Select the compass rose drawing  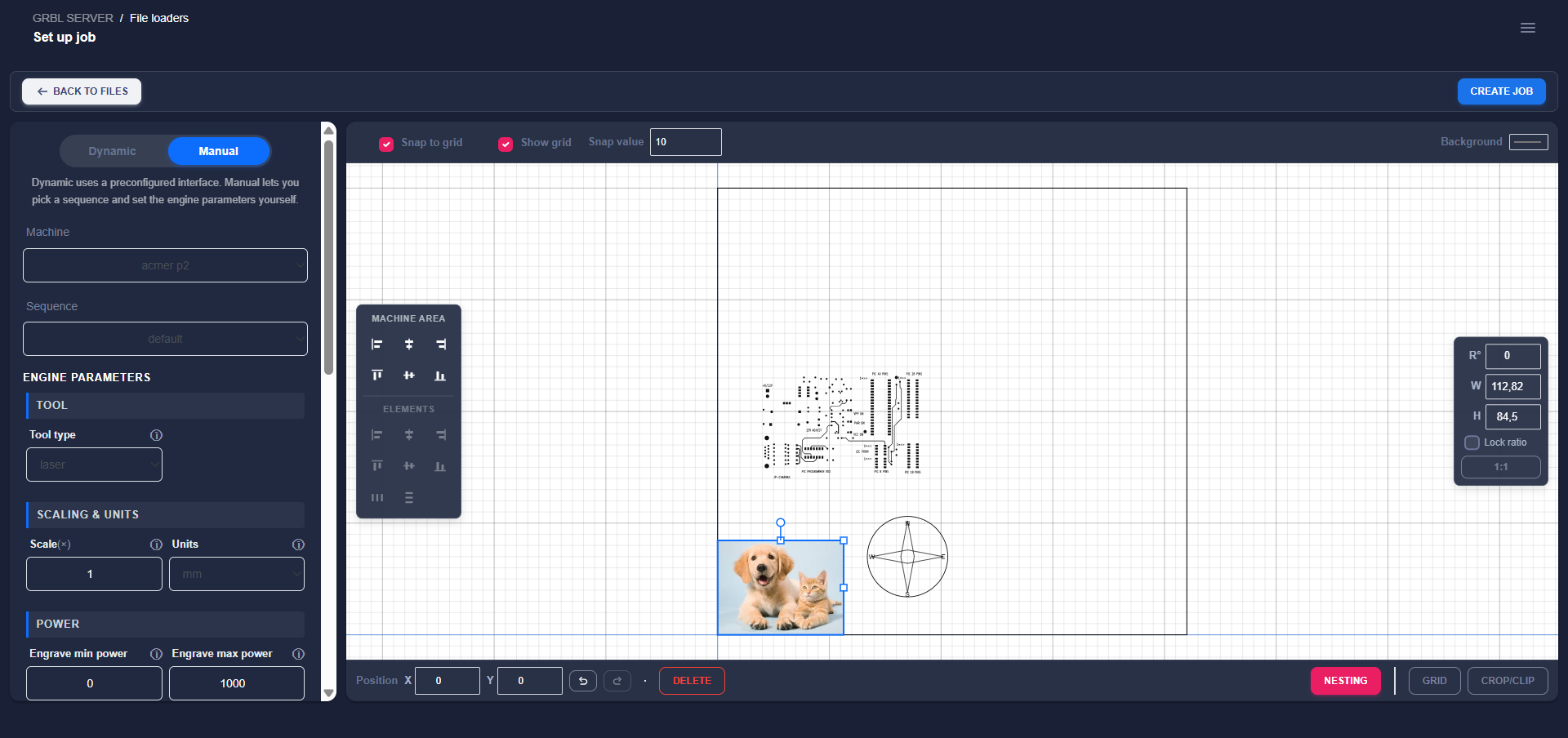[907, 557]
